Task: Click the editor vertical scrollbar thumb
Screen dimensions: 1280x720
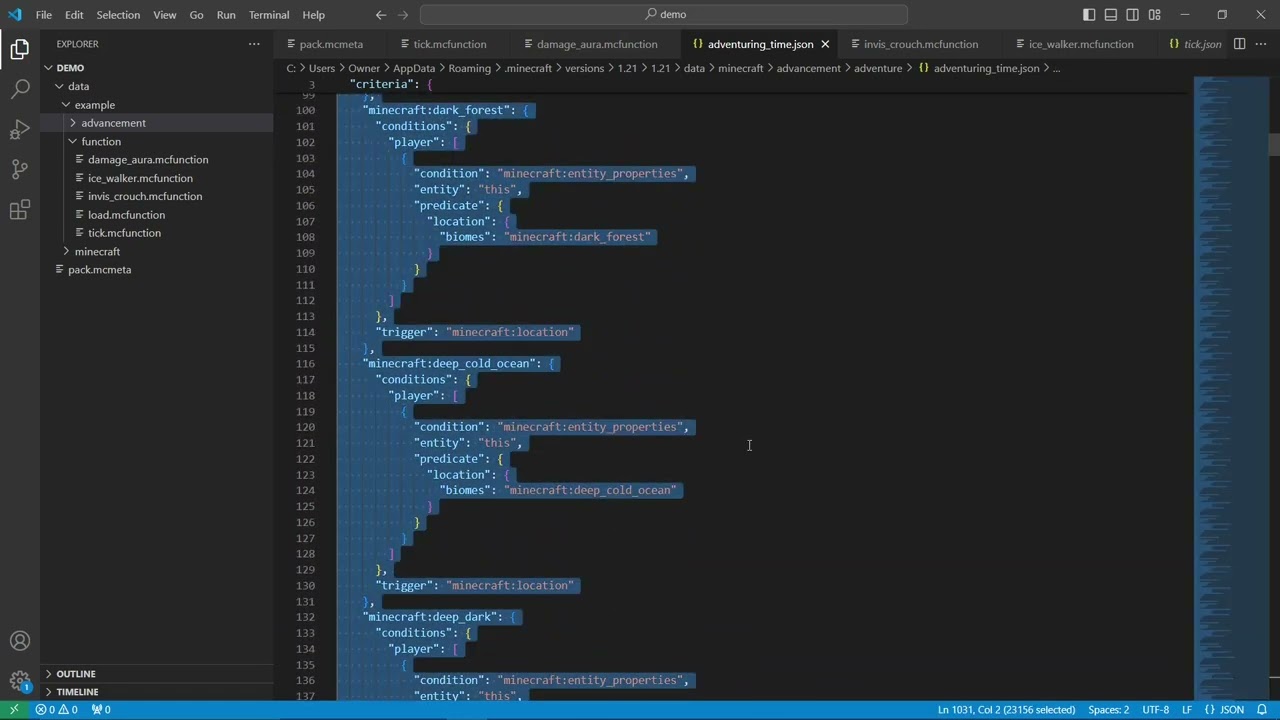Action: pos(1274,144)
